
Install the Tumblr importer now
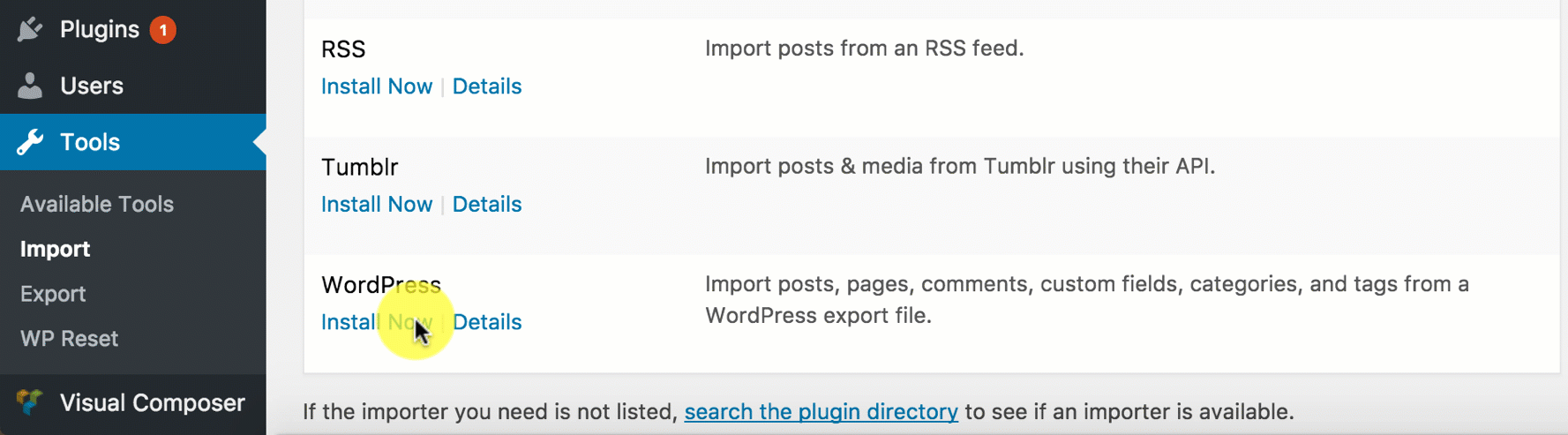377,204
